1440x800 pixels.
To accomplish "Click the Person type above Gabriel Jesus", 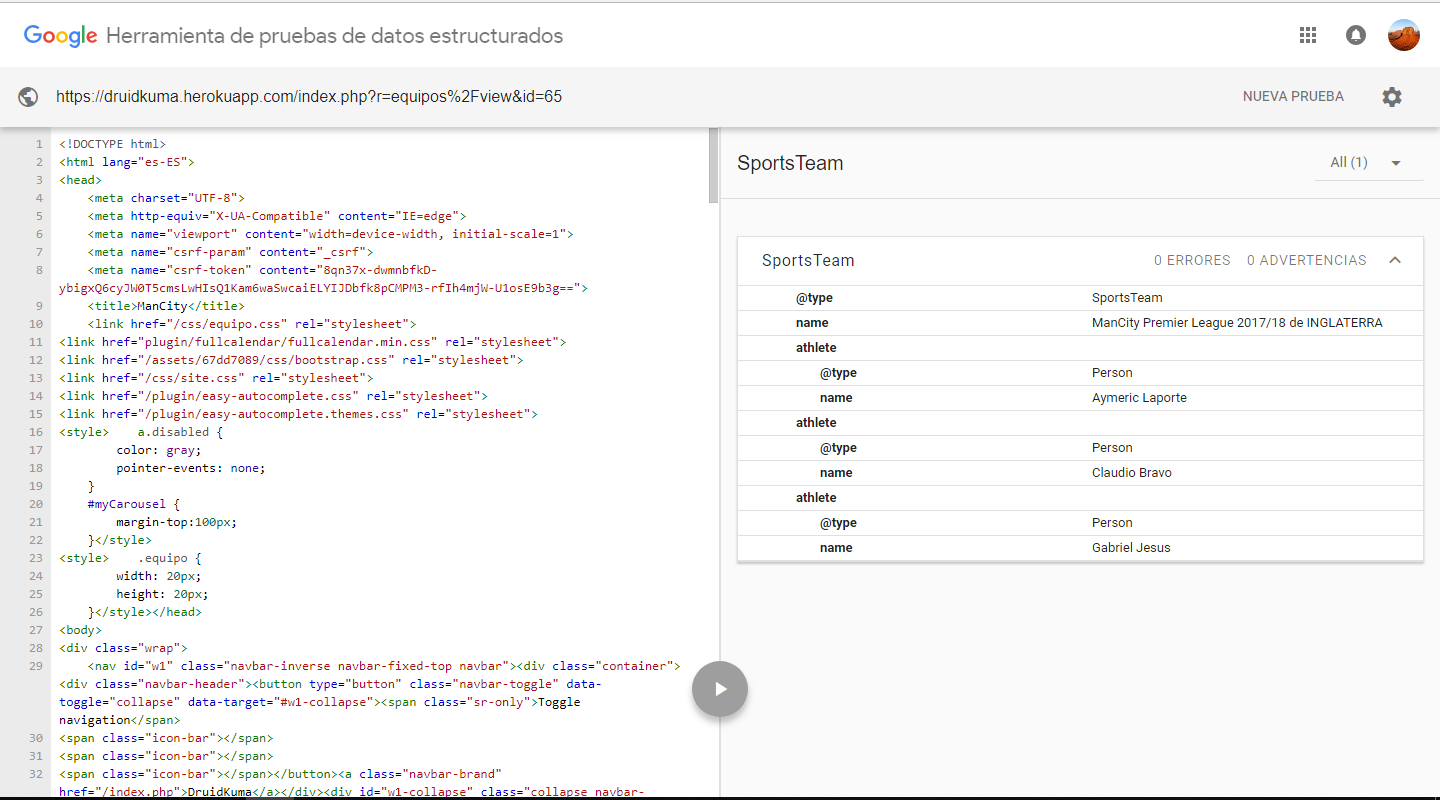I will pyautogui.click(x=1112, y=523).
